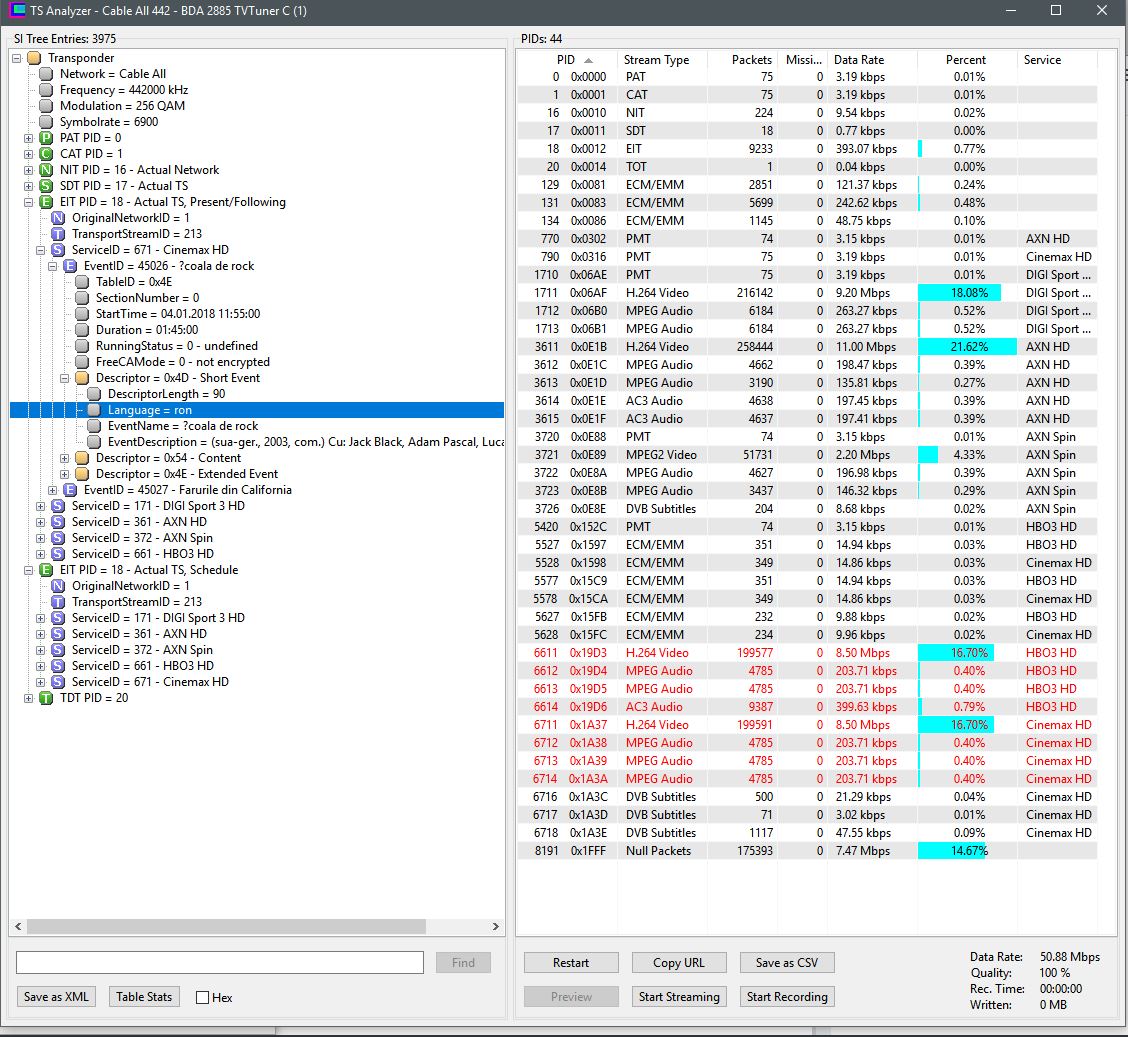Image resolution: width=1128 pixels, height=1037 pixels.
Task: Enable the Hex checkbox
Action: click(203, 997)
